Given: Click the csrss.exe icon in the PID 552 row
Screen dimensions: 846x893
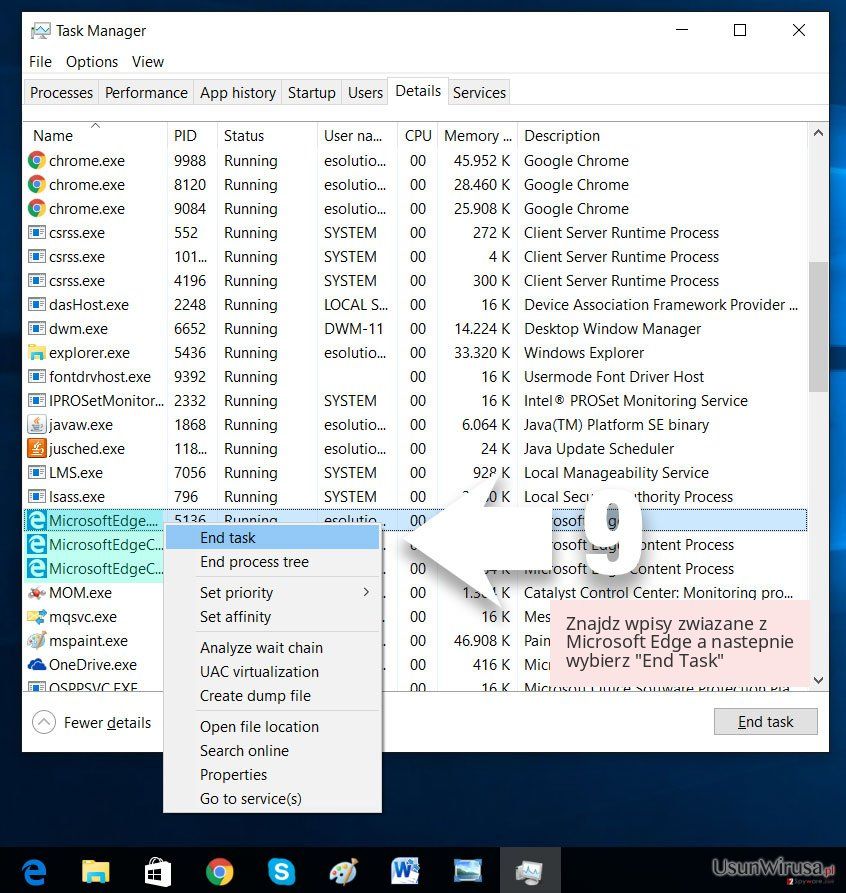Looking at the screenshot, I should [x=36, y=232].
